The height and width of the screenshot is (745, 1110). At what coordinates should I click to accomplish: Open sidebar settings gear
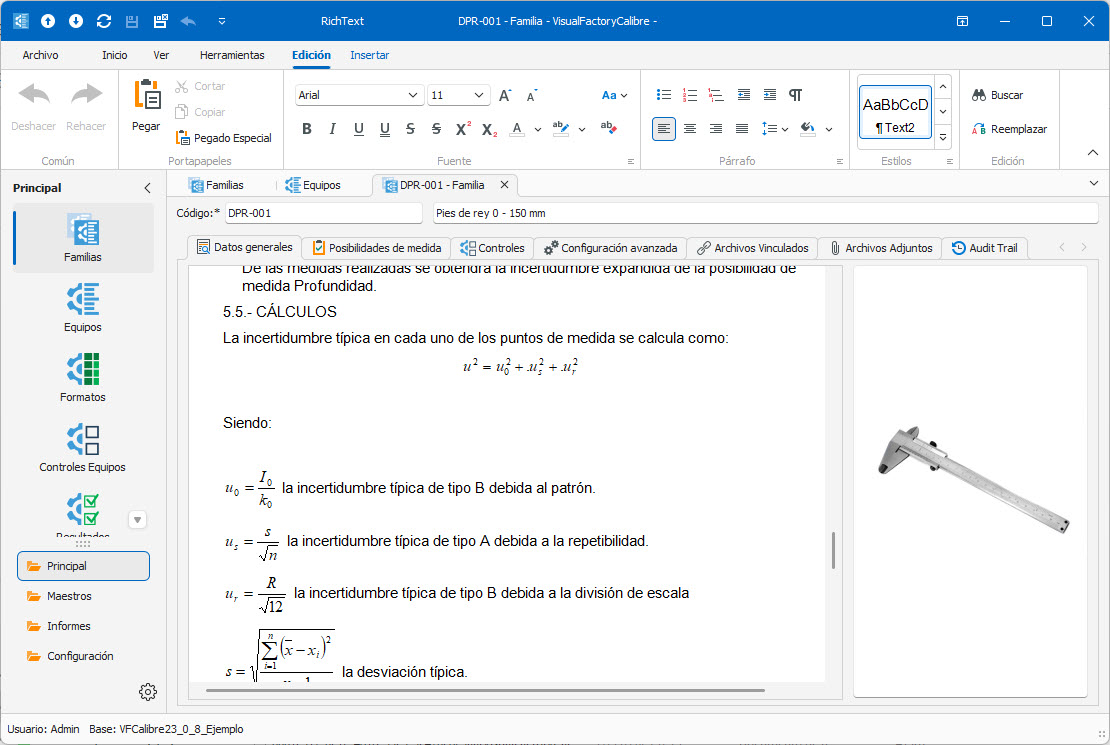click(x=148, y=692)
